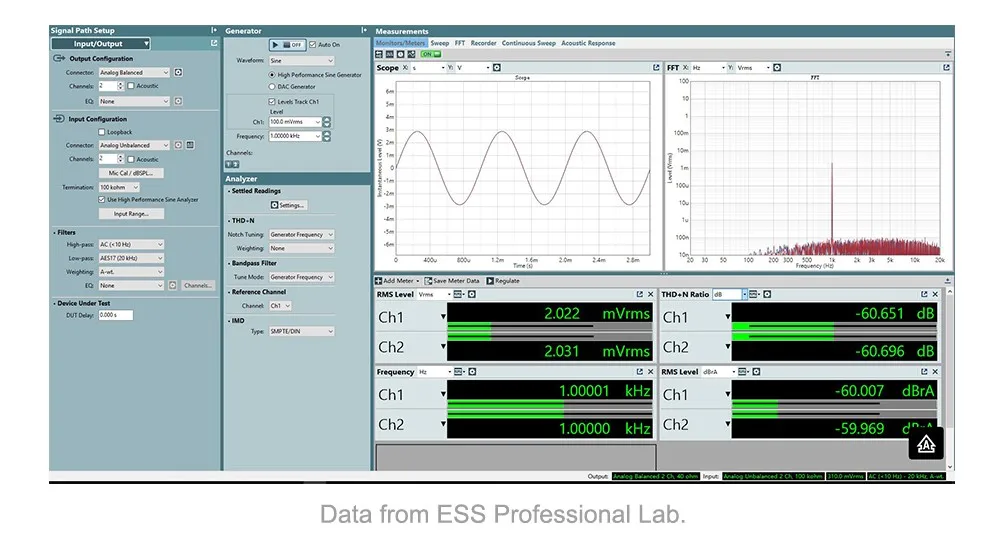Open Low-pass AES17 filter dropdown
Screen dimensions: 999x540
coord(131,258)
